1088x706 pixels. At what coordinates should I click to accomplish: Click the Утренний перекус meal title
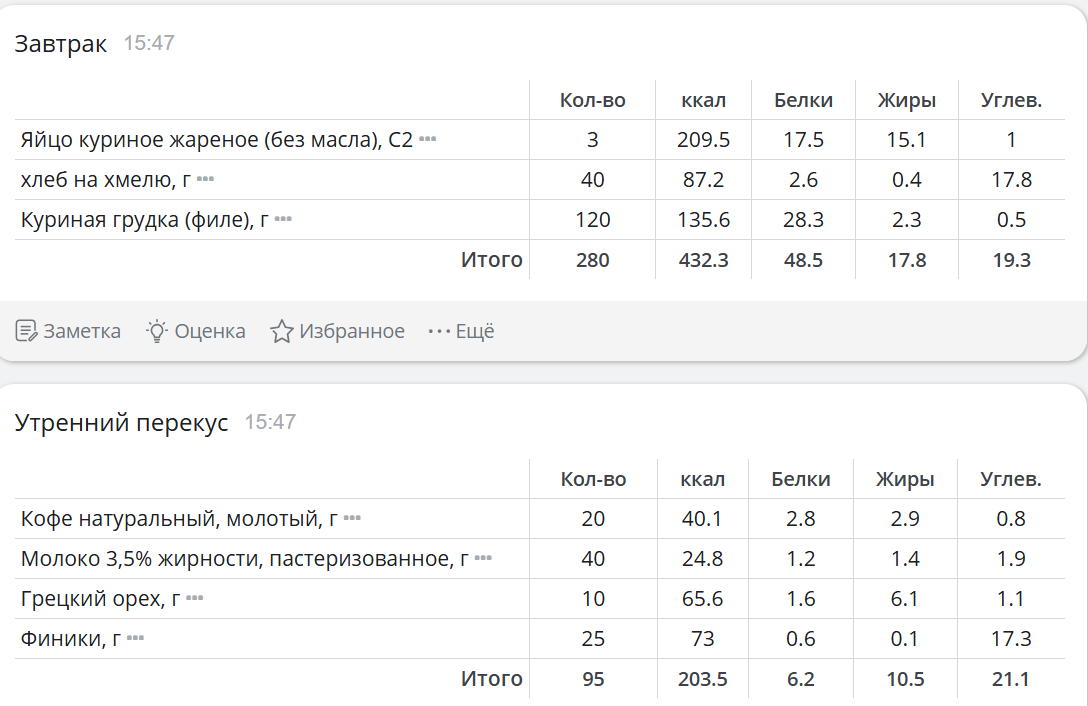pyautogui.click(x=121, y=423)
